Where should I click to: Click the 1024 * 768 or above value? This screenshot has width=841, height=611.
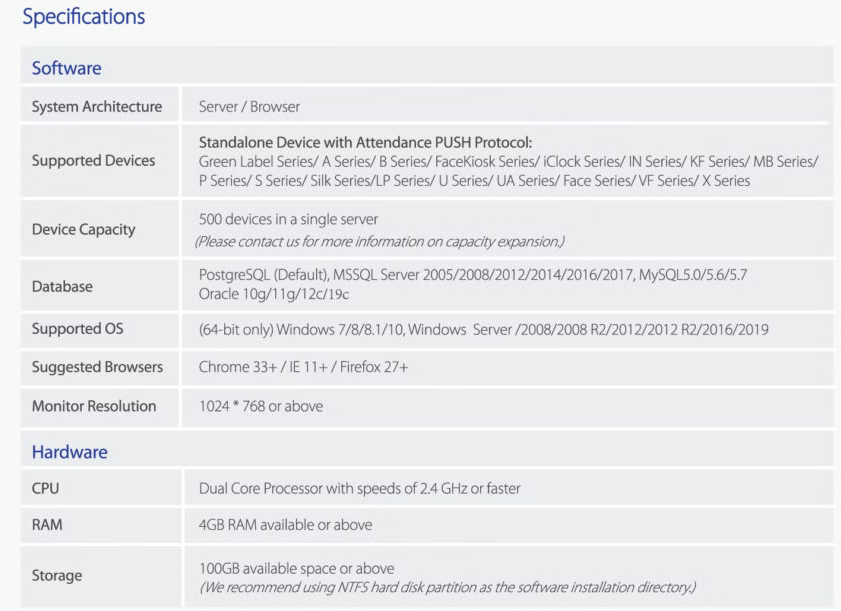261,406
